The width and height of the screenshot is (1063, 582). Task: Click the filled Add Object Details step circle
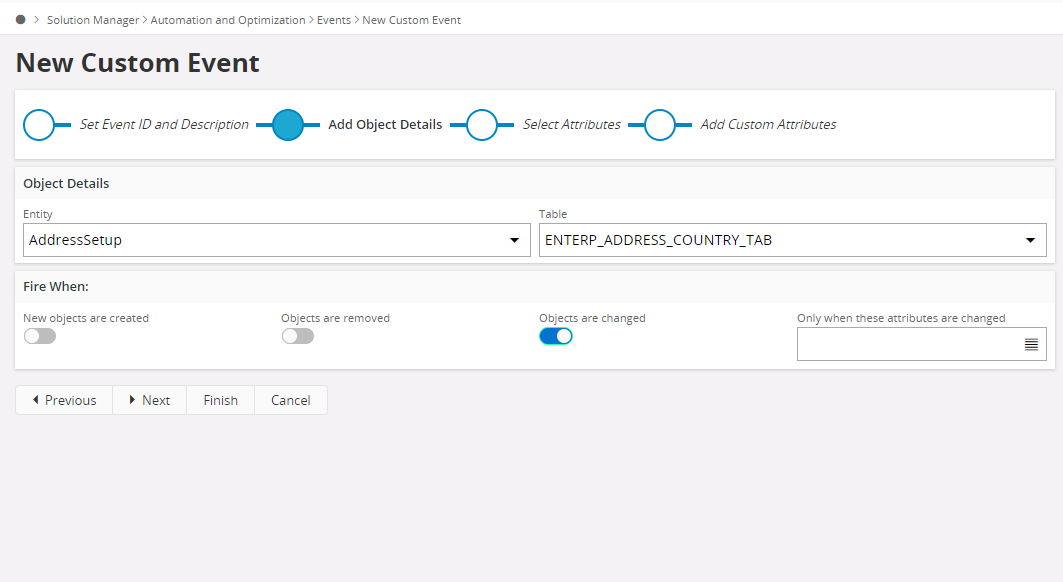pyautogui.click(x=288, y=124)
